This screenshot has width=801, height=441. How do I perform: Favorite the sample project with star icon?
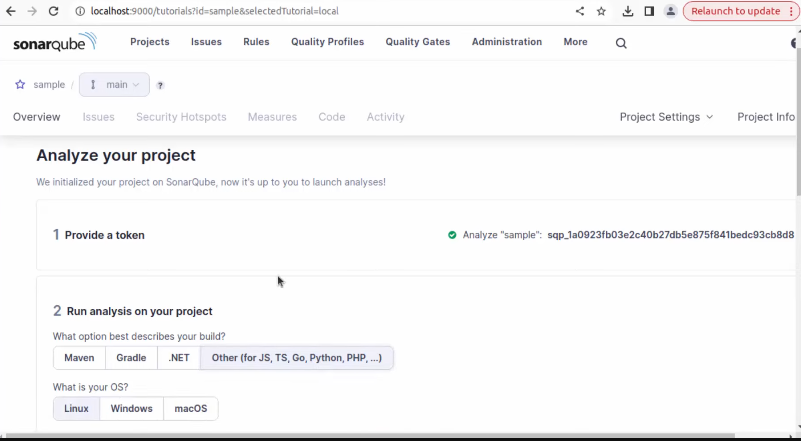[x=20, y=85]
